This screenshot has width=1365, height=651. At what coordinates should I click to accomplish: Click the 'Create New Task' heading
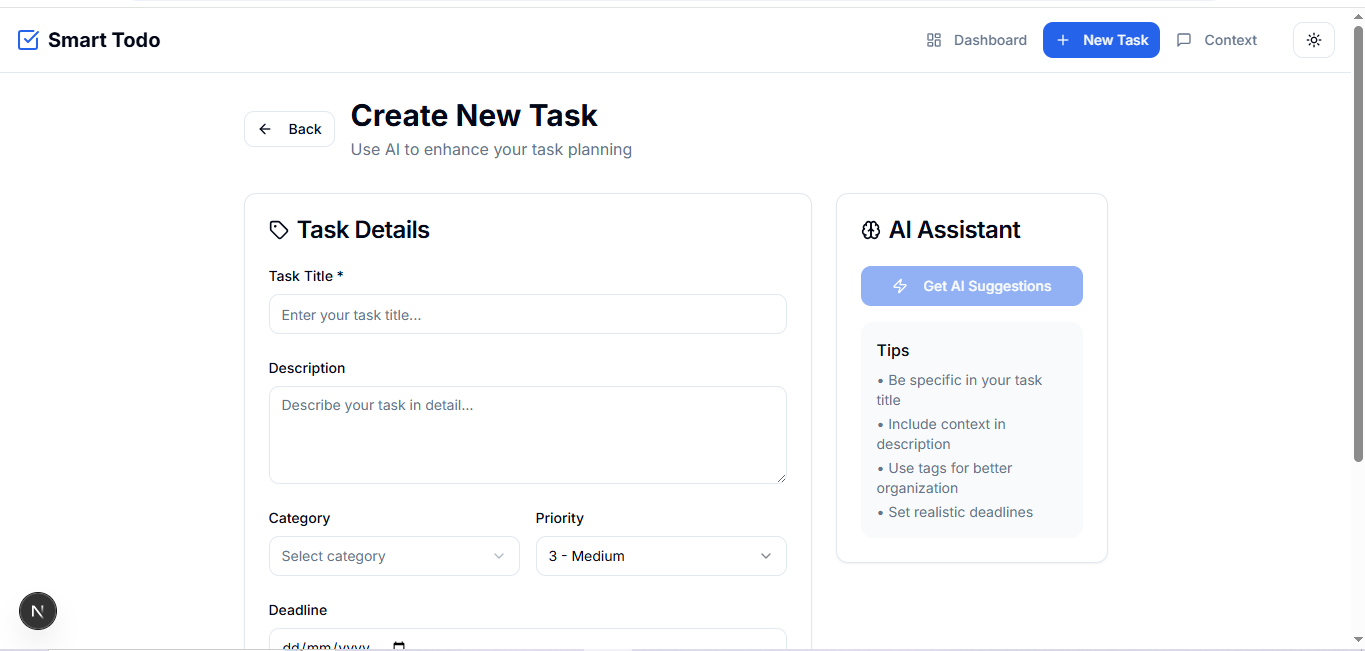[x=474, y=116]
